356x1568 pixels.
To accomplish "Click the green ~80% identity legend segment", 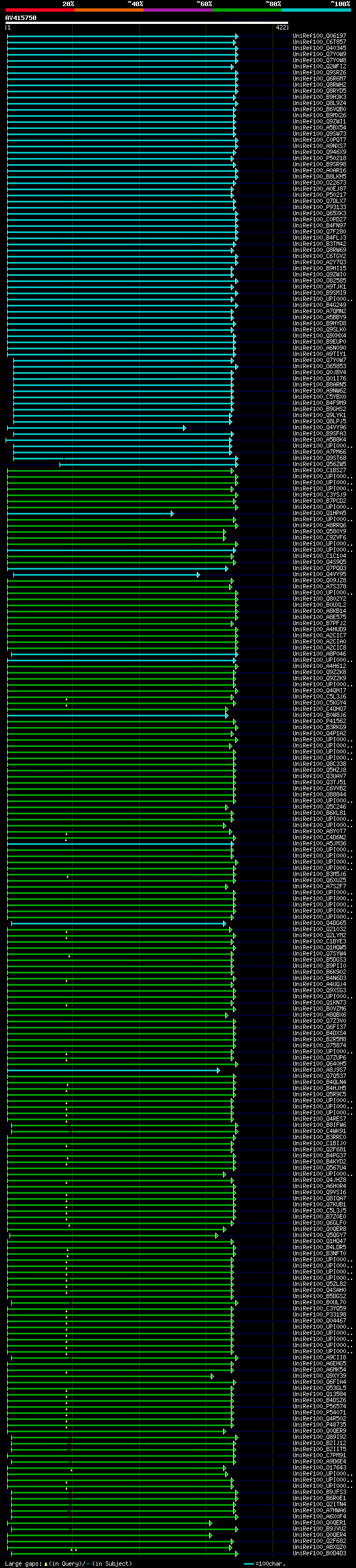I will tap(247, 10).
